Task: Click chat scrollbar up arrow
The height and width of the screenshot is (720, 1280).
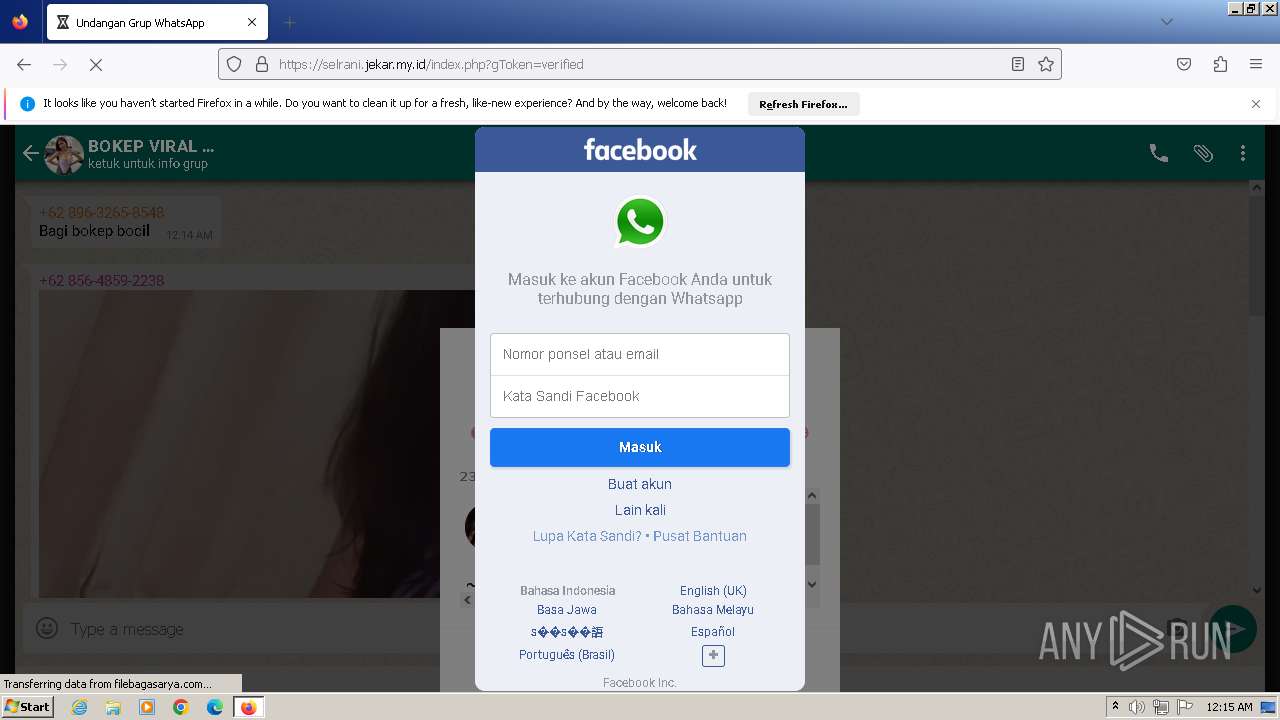Action: click(1257, 187)
